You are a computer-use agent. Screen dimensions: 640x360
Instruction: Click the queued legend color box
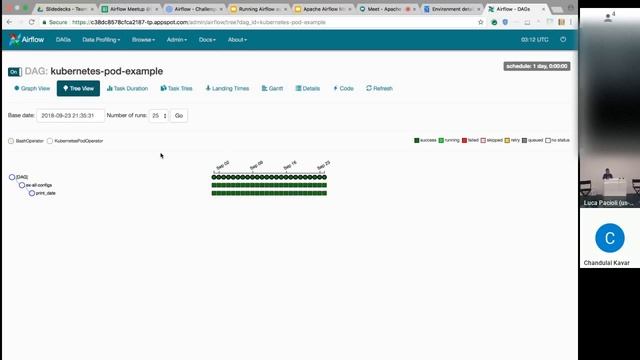[x=524, y=140]
